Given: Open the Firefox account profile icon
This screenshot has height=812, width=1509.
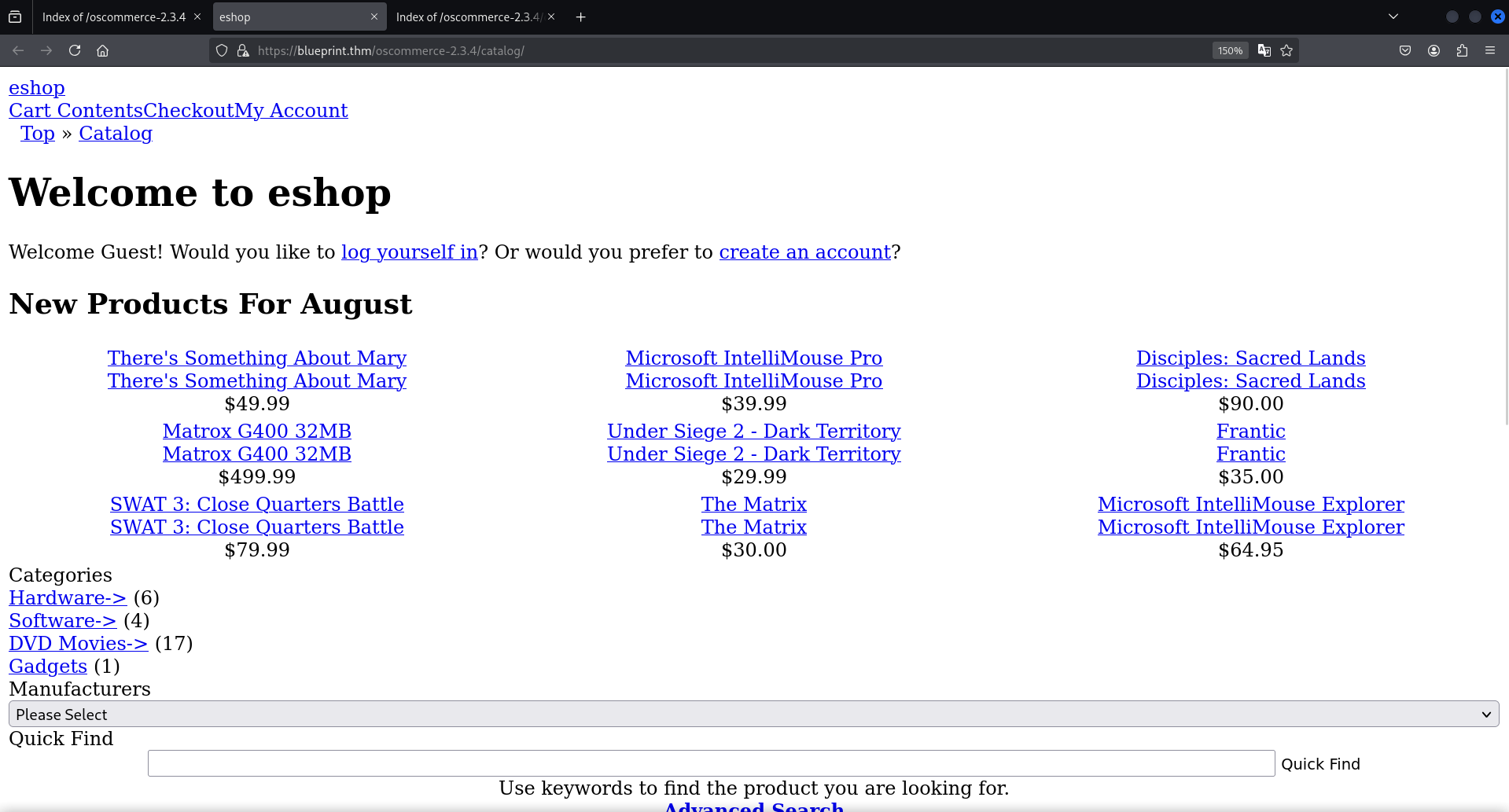Looking at the screenshot, I should point(1434,50).
